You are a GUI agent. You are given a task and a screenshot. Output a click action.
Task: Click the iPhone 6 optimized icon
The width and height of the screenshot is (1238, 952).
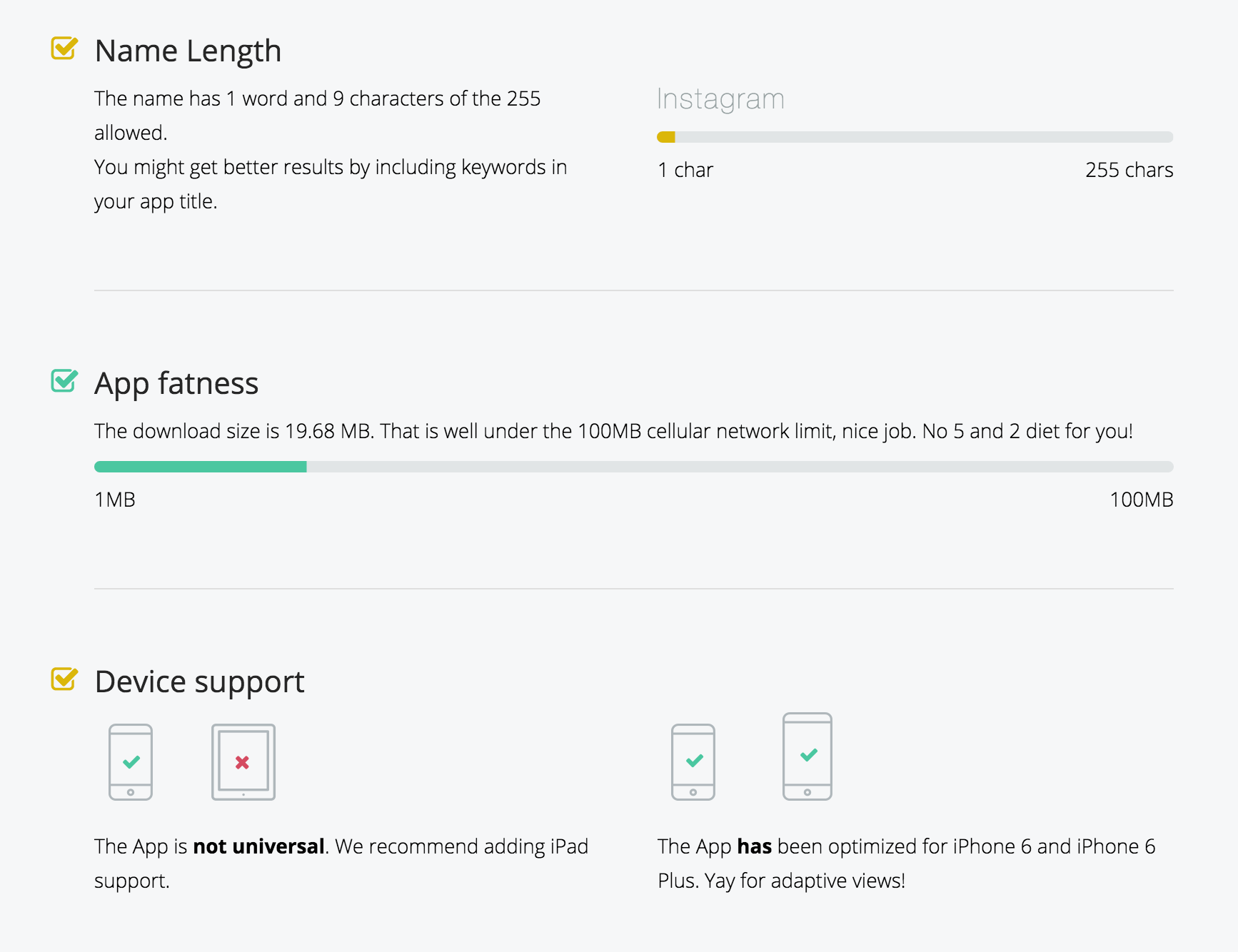[693, 761]
